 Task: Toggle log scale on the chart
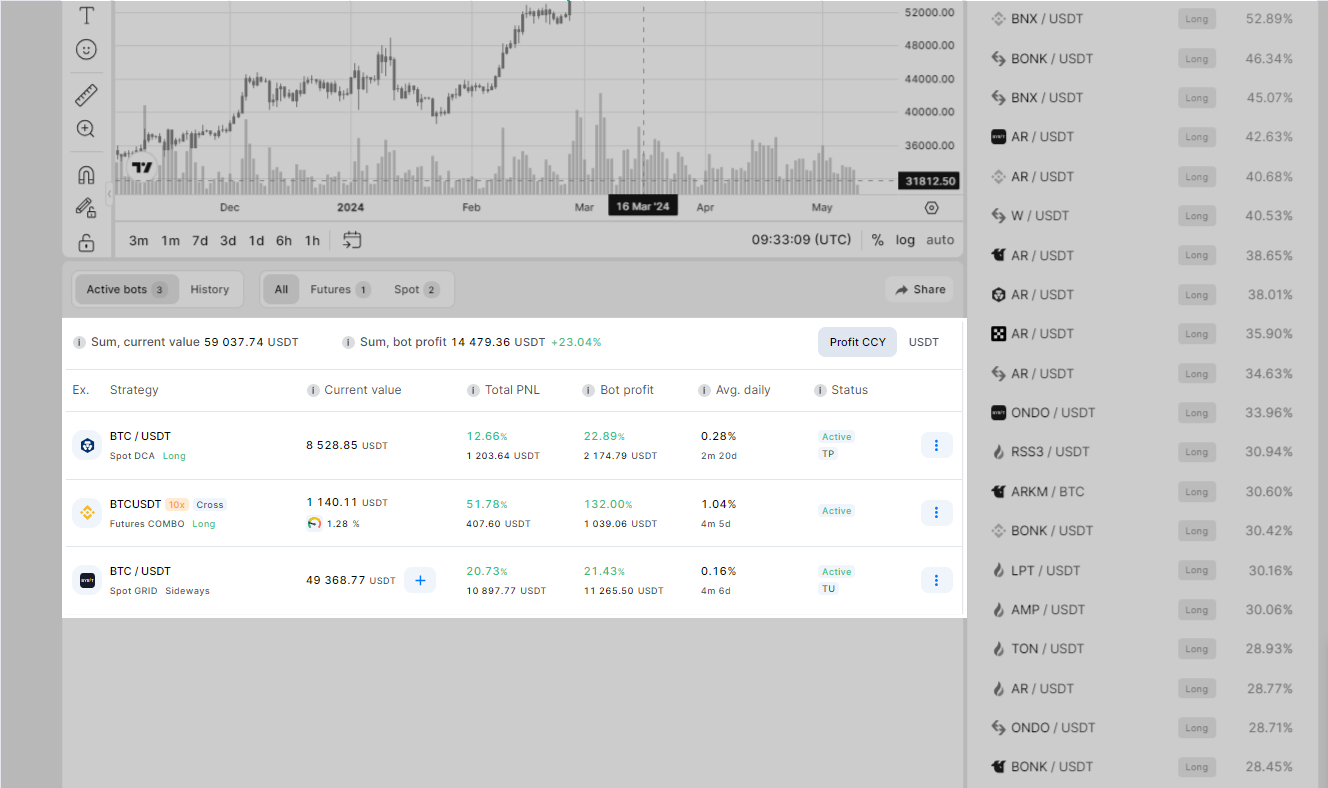[905, 240]
